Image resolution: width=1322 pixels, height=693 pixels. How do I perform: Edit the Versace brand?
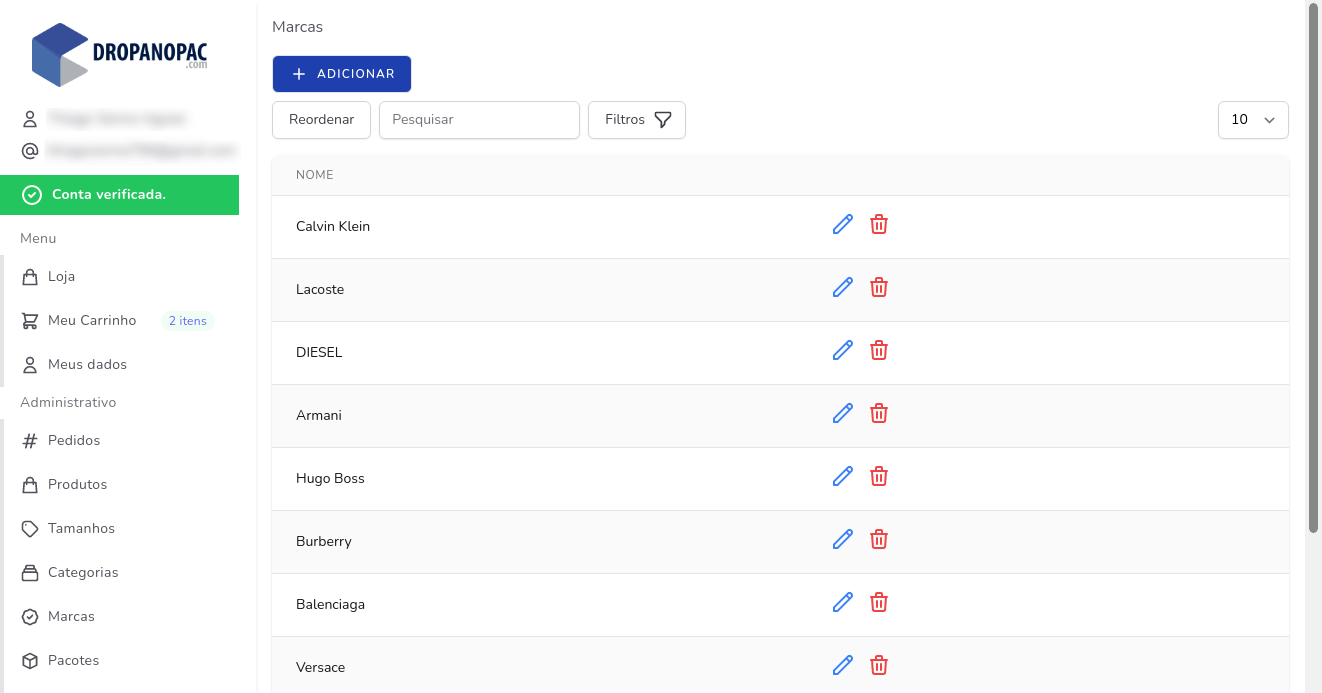point(843,665)
